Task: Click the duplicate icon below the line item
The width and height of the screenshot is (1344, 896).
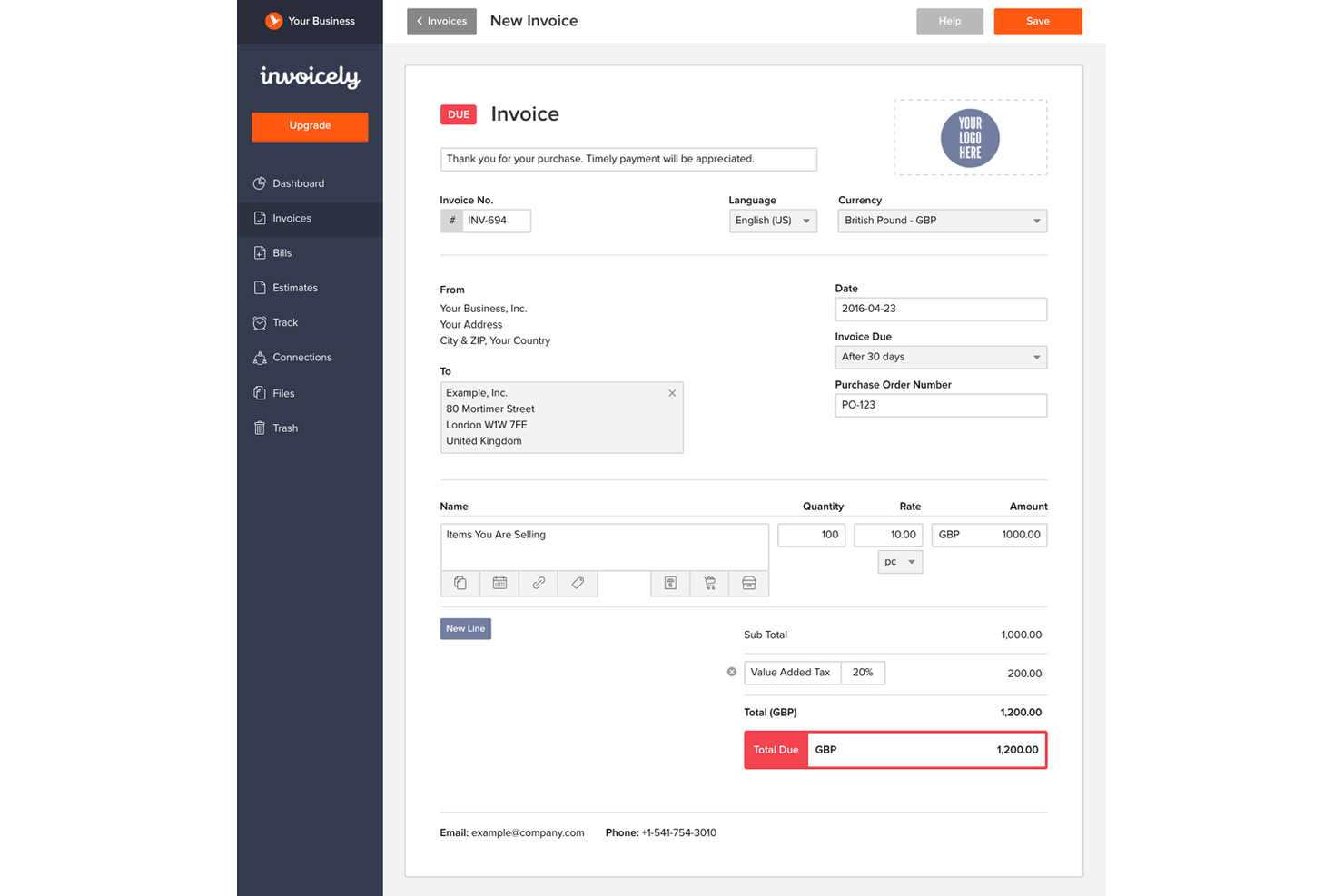Action: (x=460, y=583)
